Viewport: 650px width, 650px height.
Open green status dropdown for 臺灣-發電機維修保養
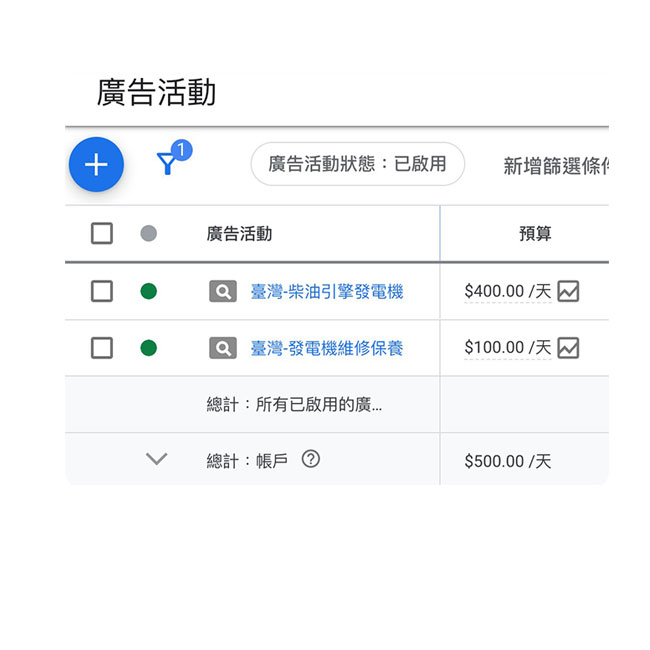point(149,348)
